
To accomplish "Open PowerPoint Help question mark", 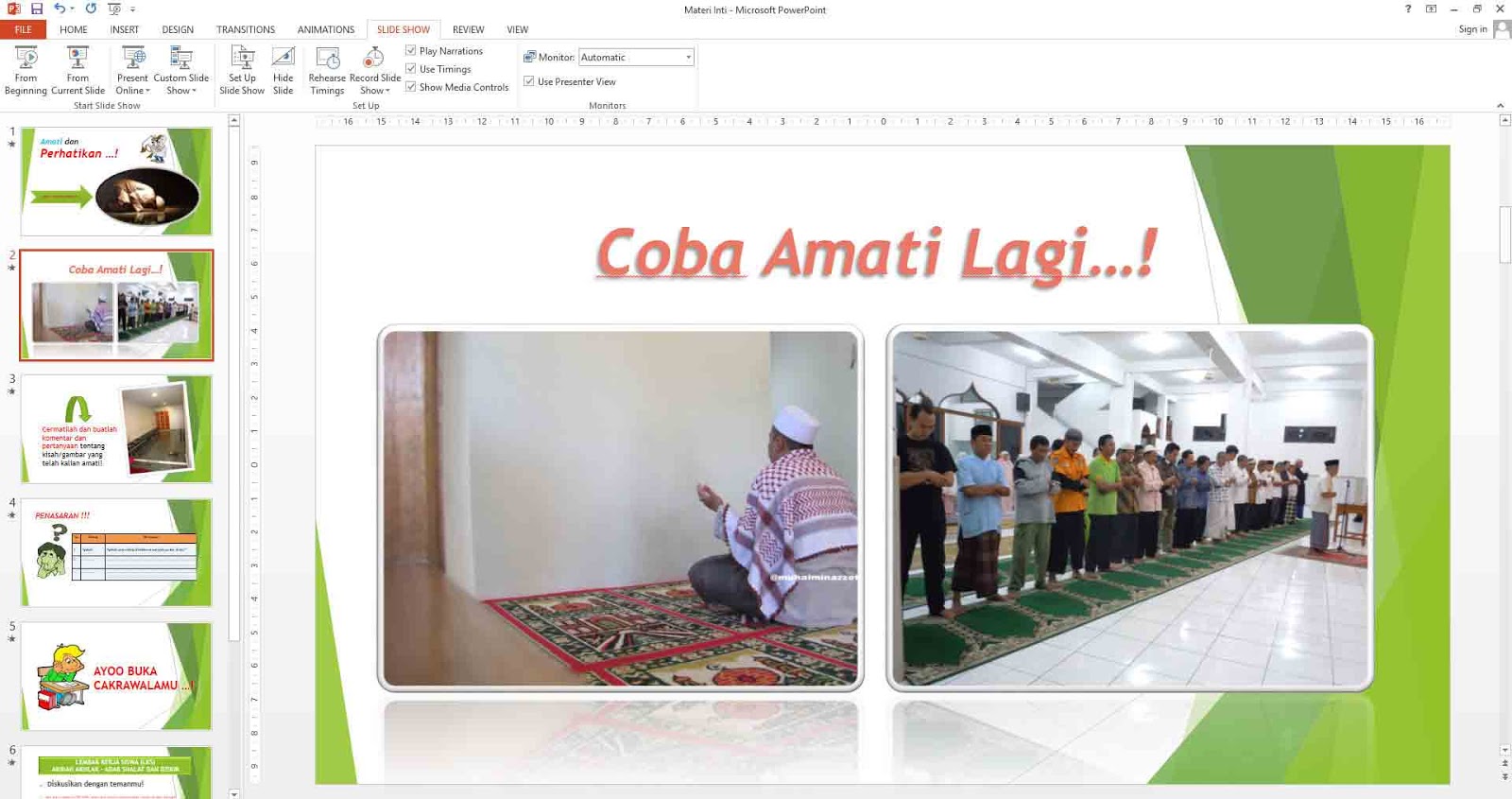I will click(x=1408, y=9).
